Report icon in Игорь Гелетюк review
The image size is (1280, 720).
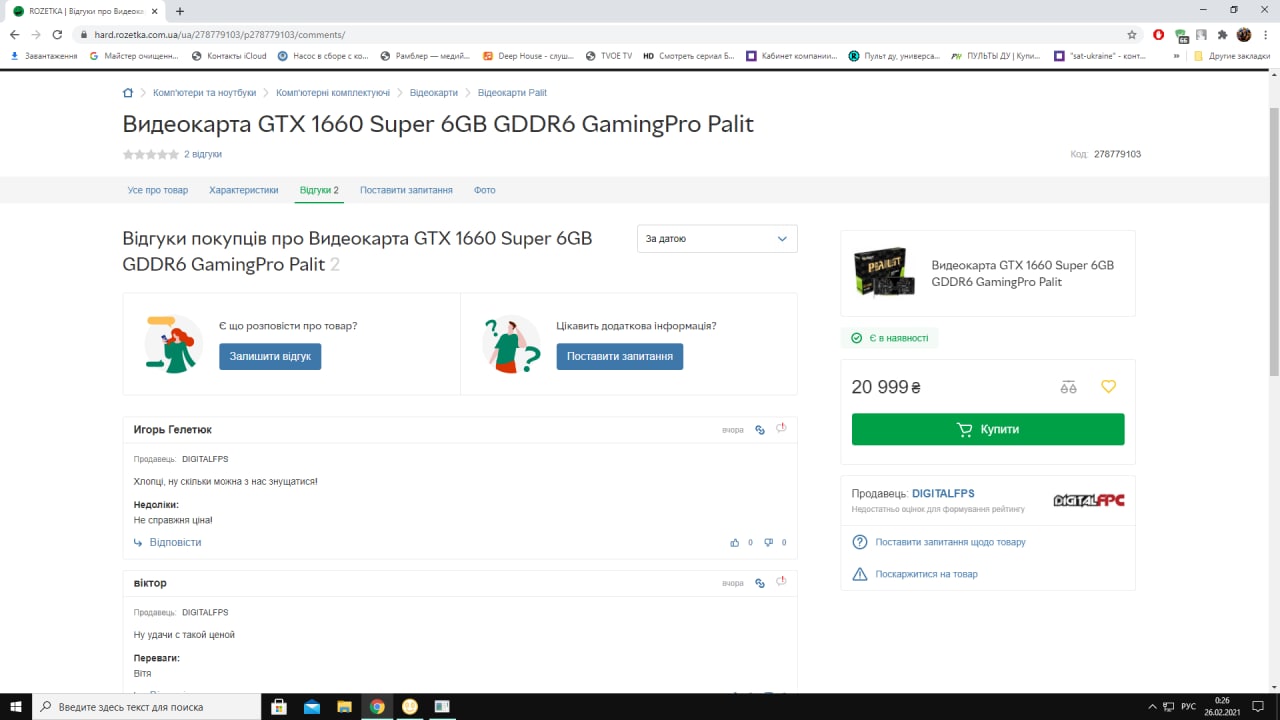coord(781,429)
